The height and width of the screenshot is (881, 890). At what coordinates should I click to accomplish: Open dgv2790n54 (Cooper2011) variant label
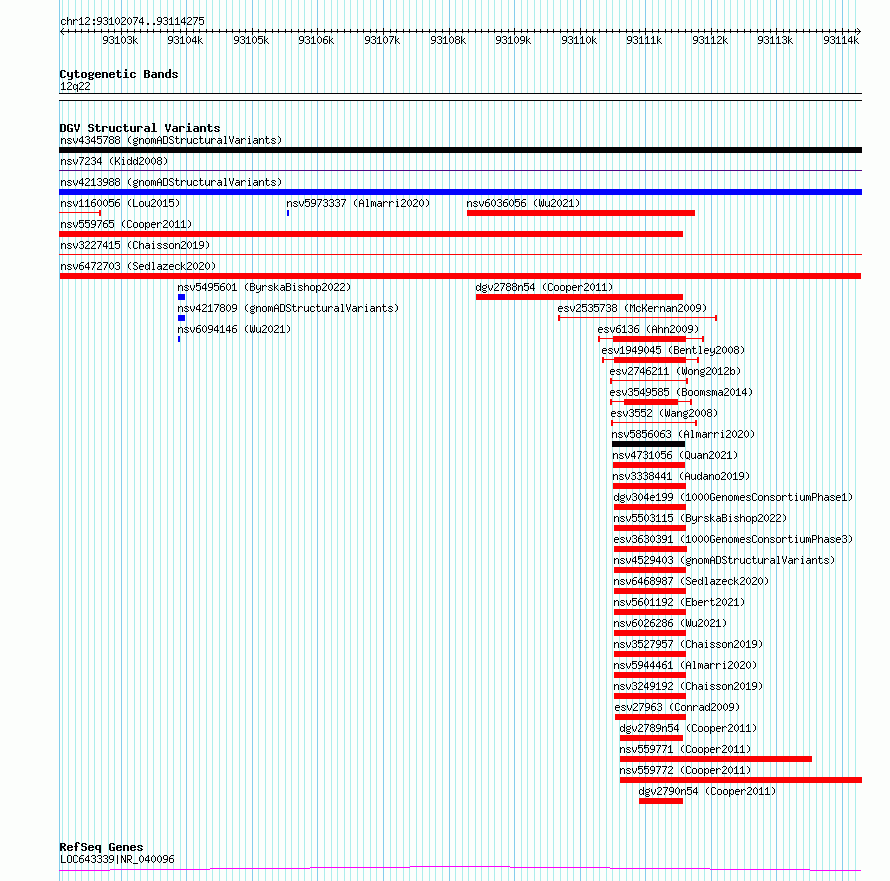point(707,791)
